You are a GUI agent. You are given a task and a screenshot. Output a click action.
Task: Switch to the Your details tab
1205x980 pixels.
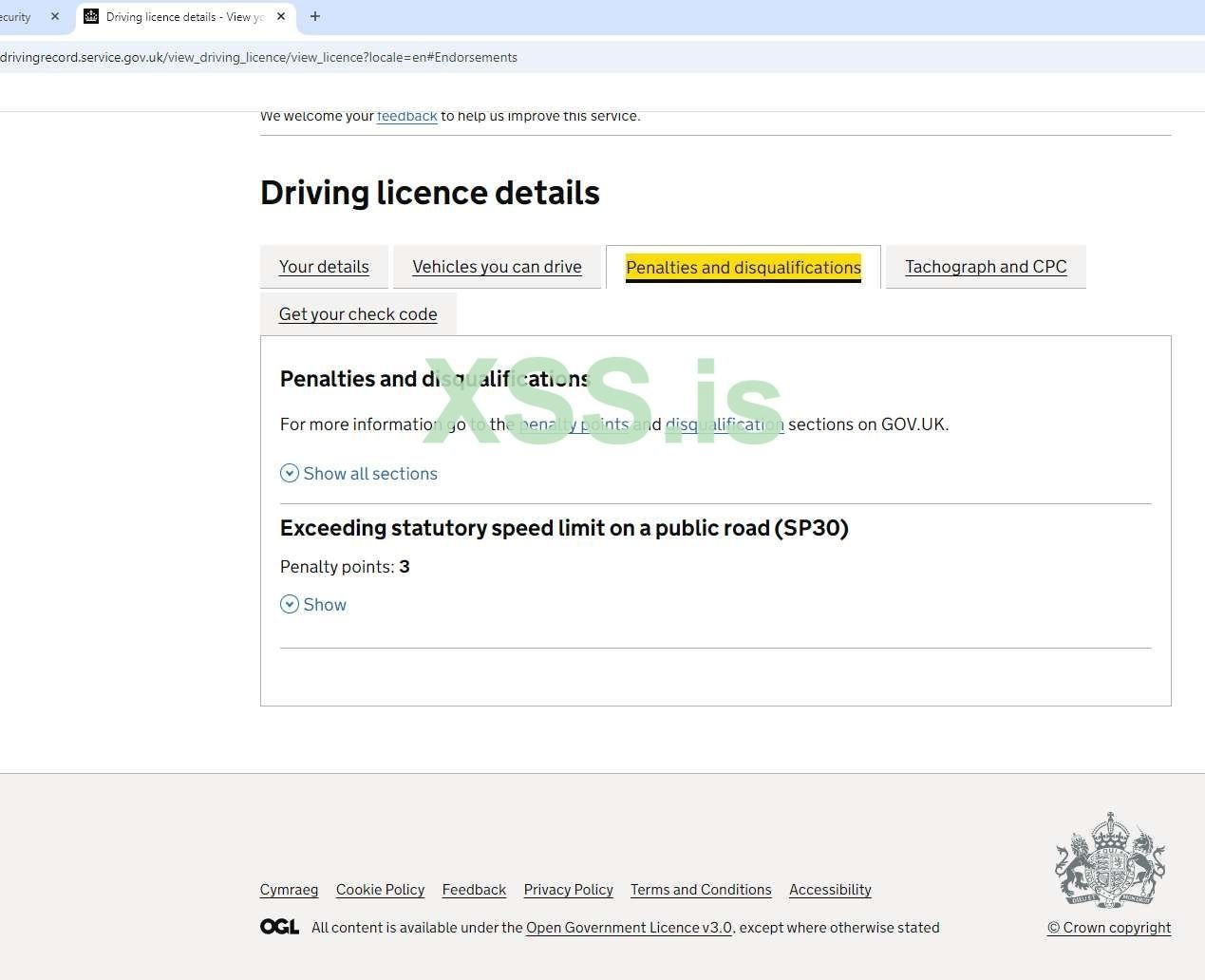tap(324, 267)
